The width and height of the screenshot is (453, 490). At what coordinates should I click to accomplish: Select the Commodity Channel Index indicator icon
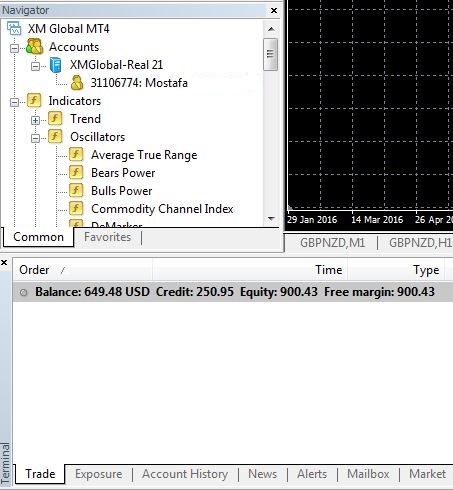click(x=76, y=209)
